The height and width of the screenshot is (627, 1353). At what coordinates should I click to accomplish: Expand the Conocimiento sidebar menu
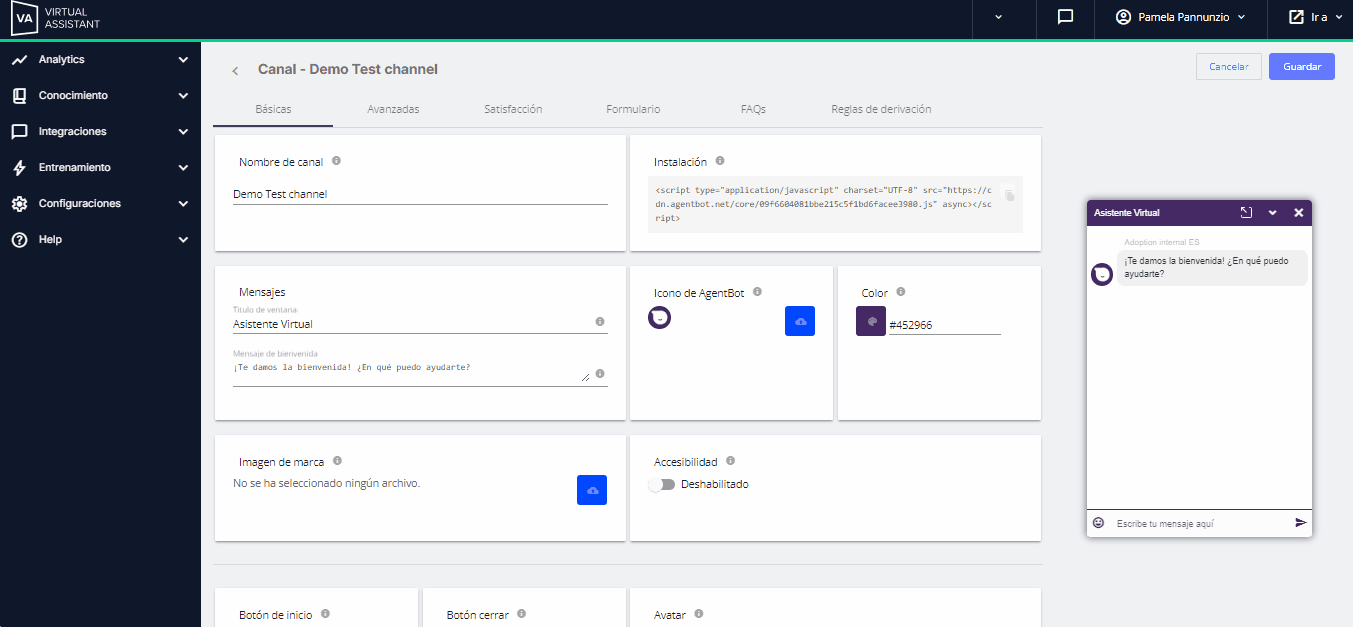[183, 96]
